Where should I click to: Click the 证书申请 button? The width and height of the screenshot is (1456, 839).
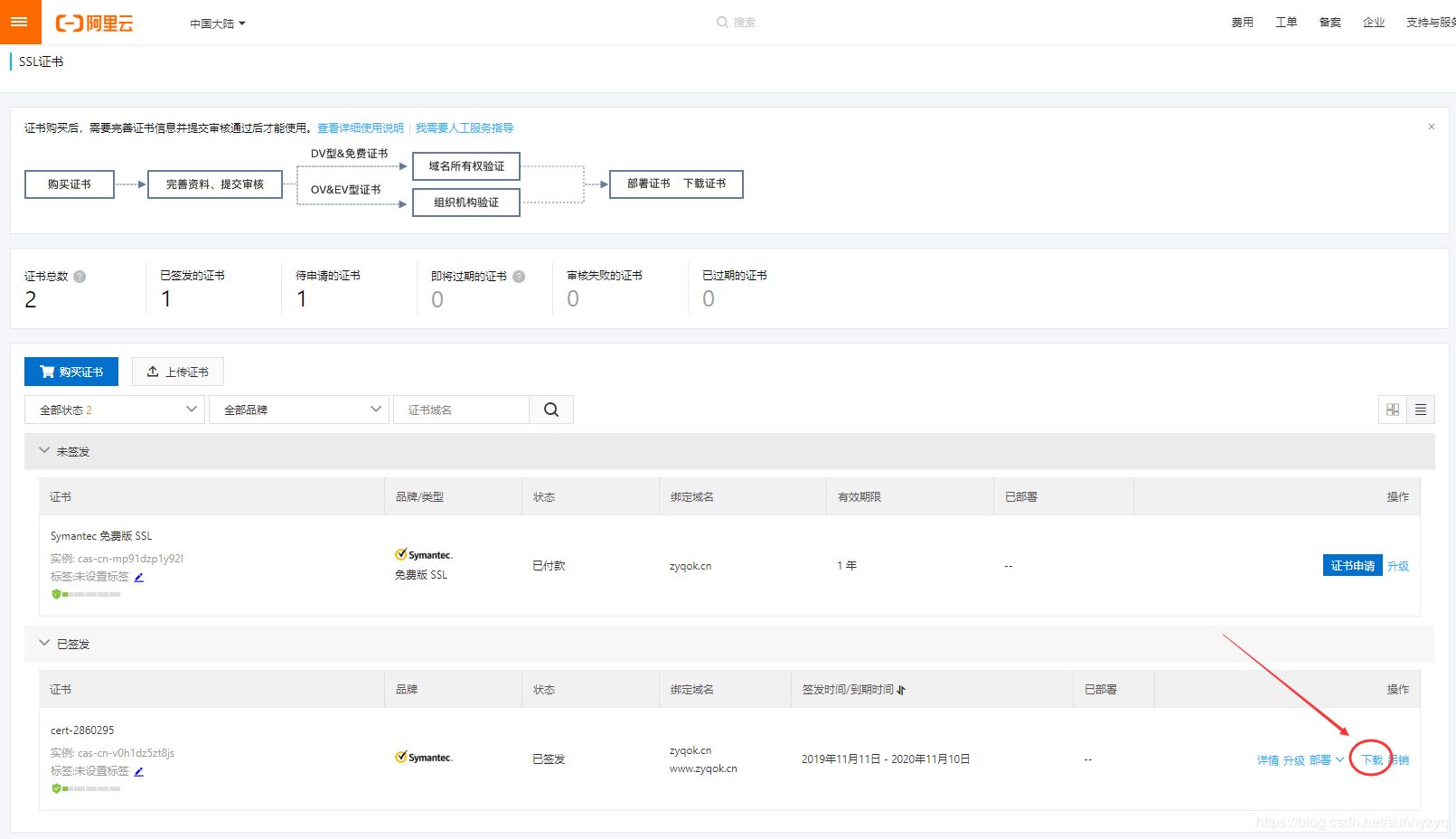[1353, 565]
